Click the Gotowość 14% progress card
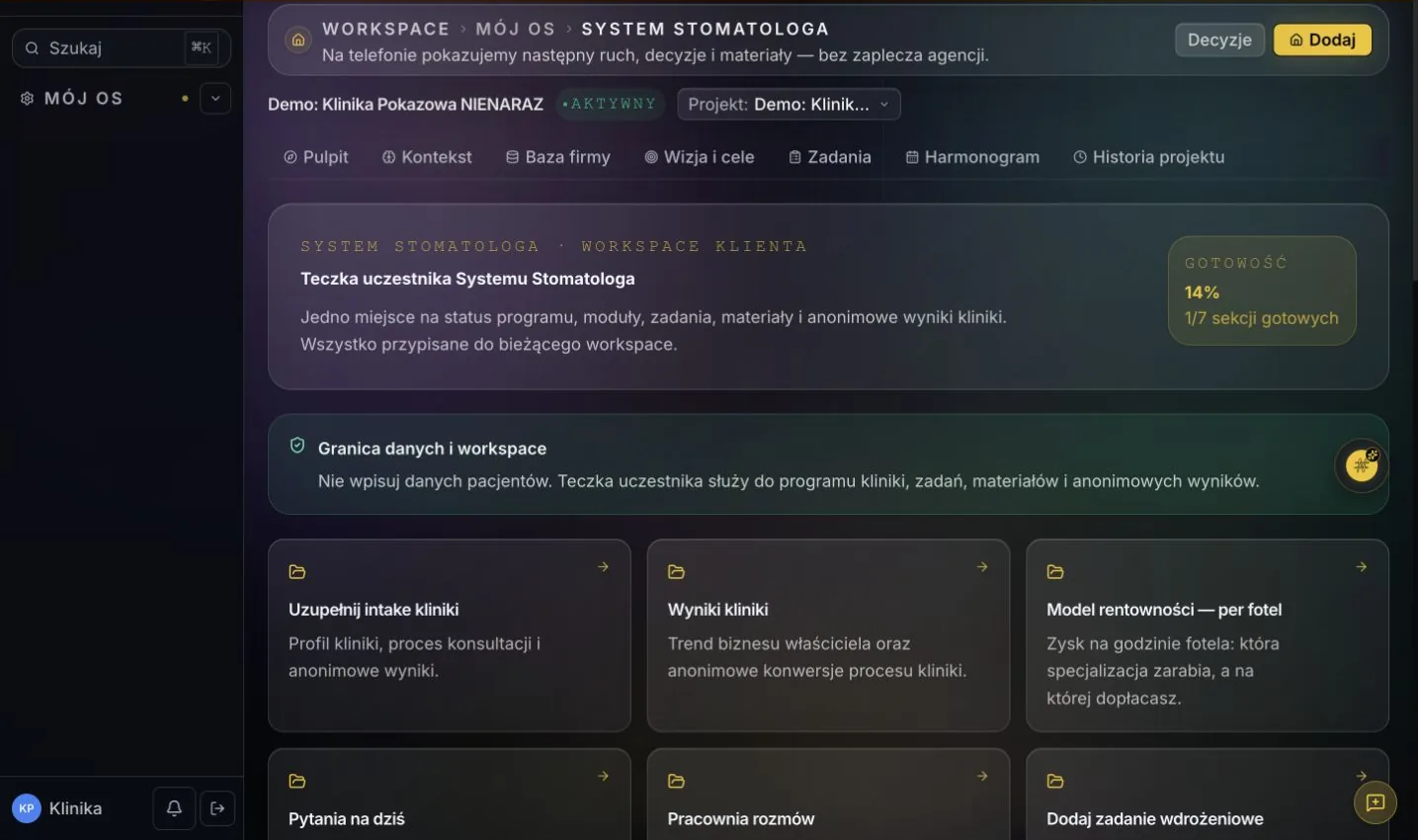Image resolution: width=1418 pixels, height=840 pixels. (x=1262, y=291)
